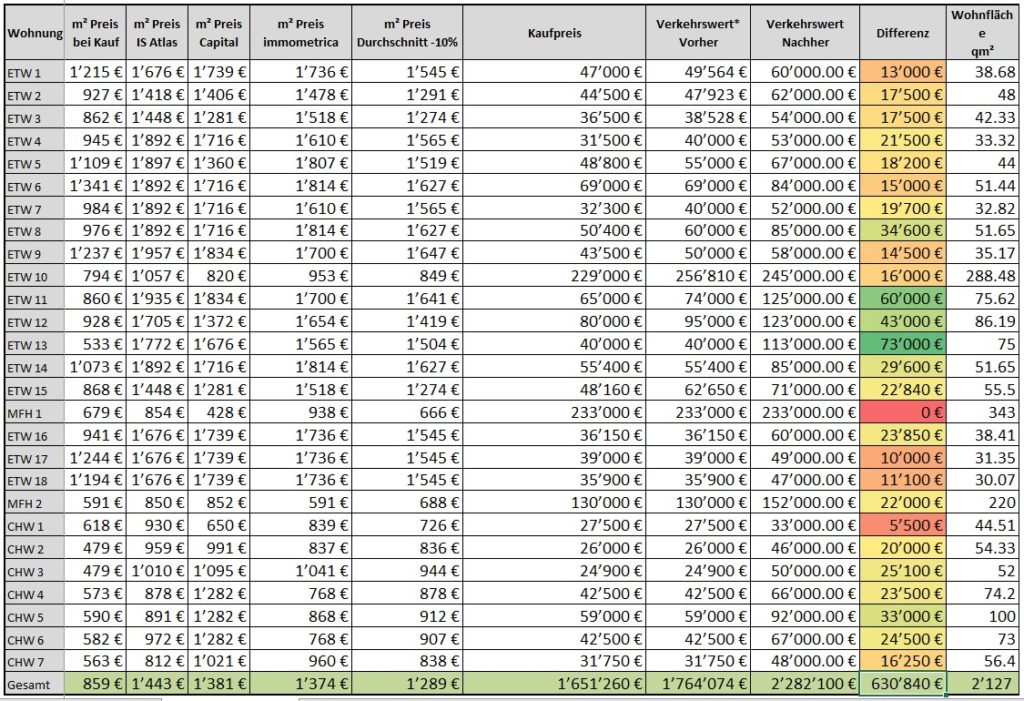Select the CHW 4 row label

pyautogui.click(x=34, y=593)
